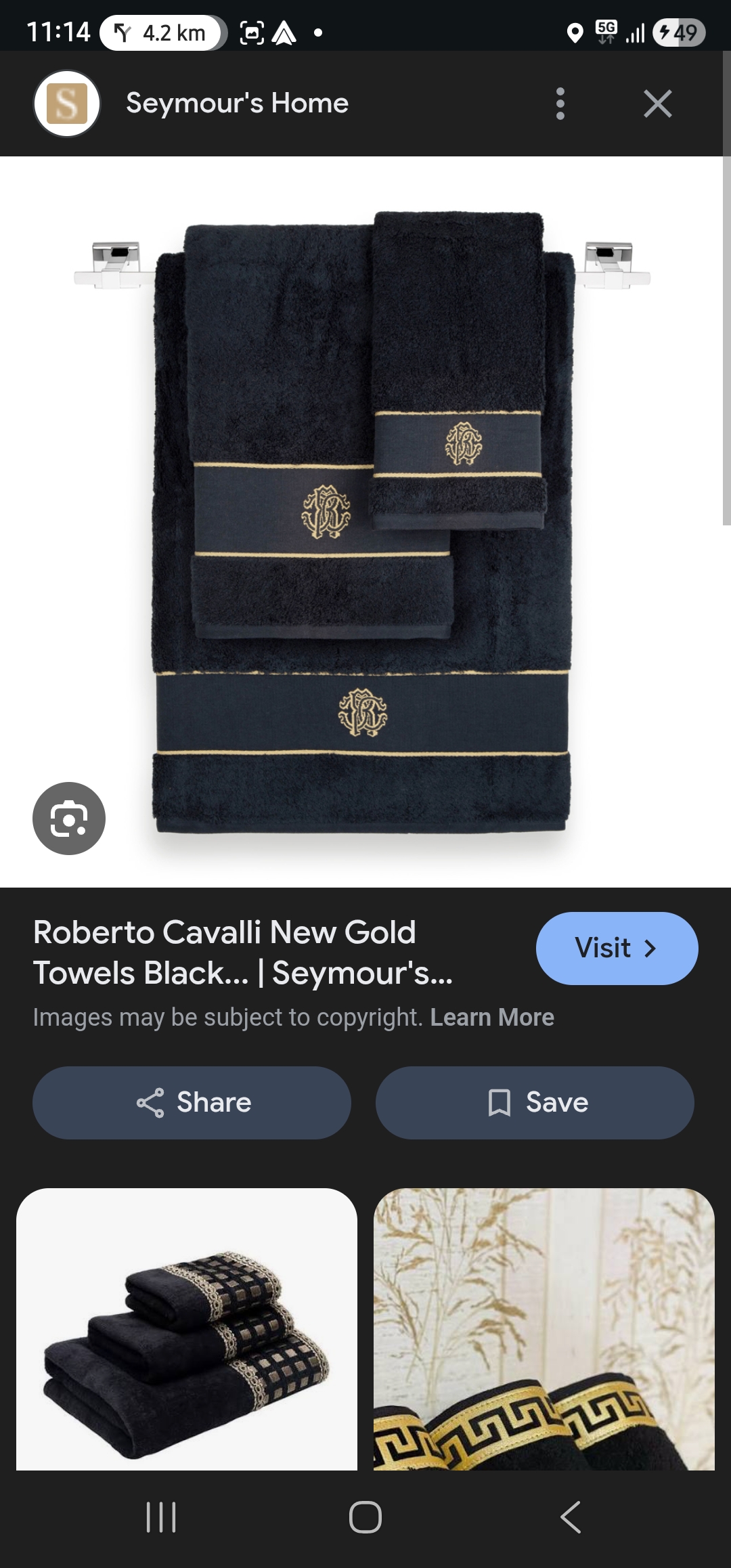Tap the location pin status icon
This screenshot has width=731, height=1568.
(x=575, y=32)
